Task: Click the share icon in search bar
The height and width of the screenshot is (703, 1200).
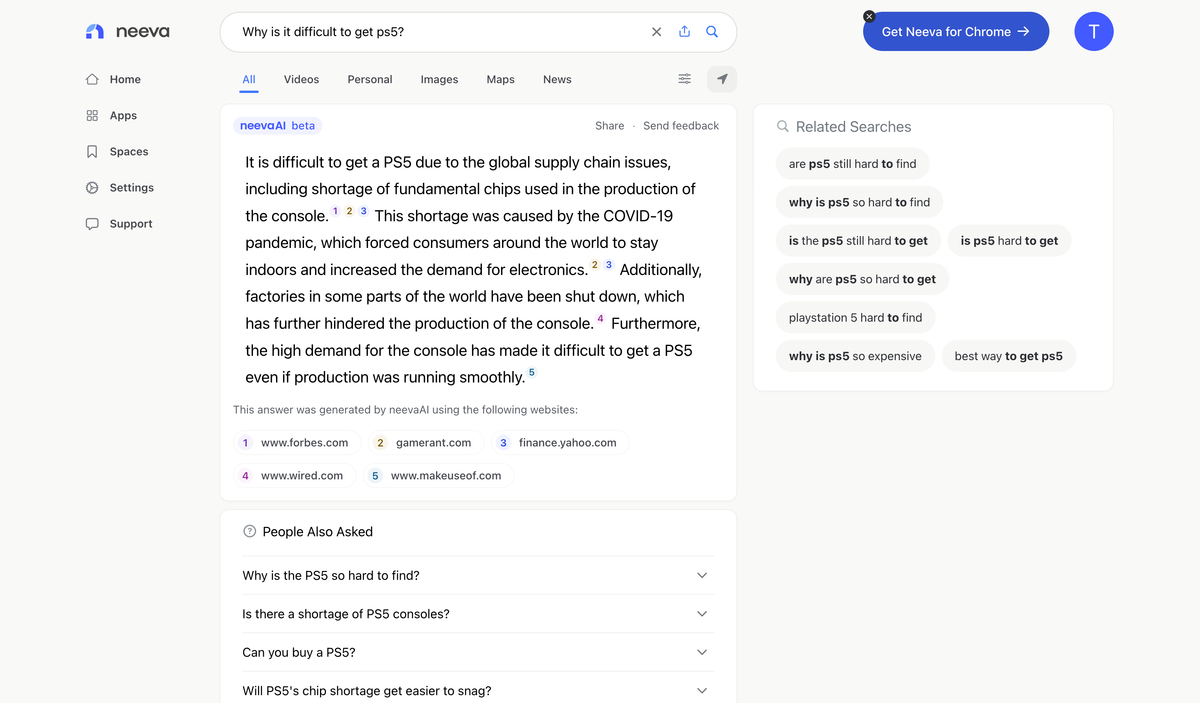Action: [x=684, y=32]
